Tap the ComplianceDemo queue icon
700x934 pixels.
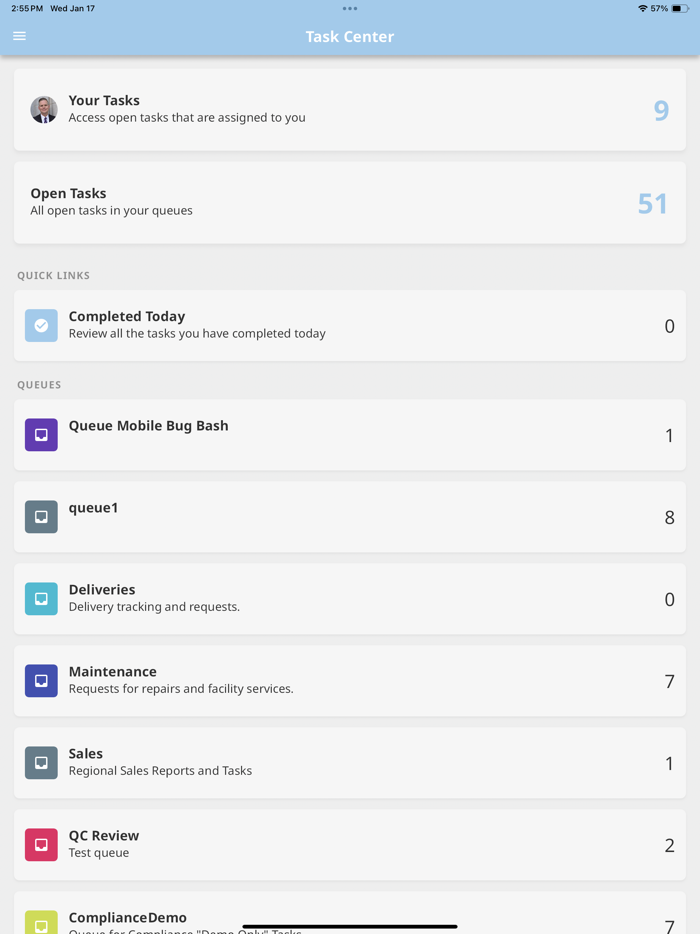(x=40, y=921)
